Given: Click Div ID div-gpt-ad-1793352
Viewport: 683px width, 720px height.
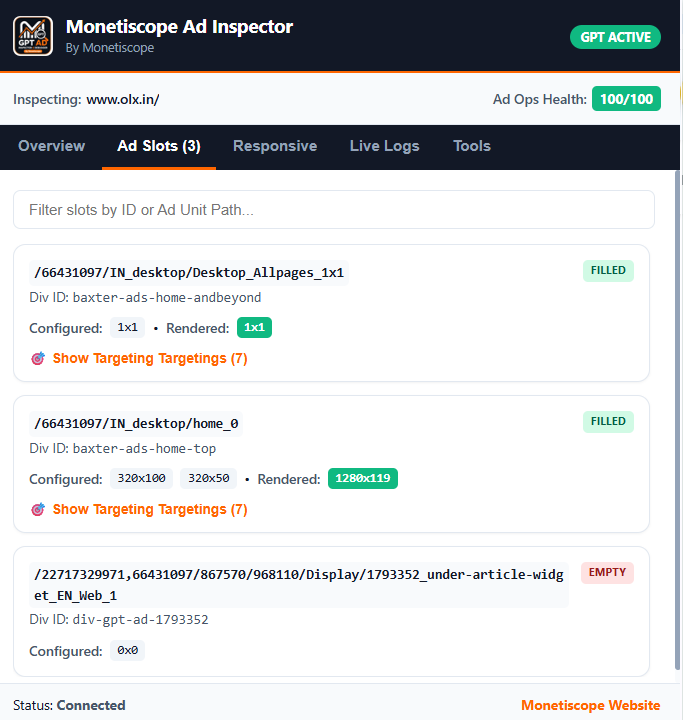Looking at the screenshot, I should [119, 620].
